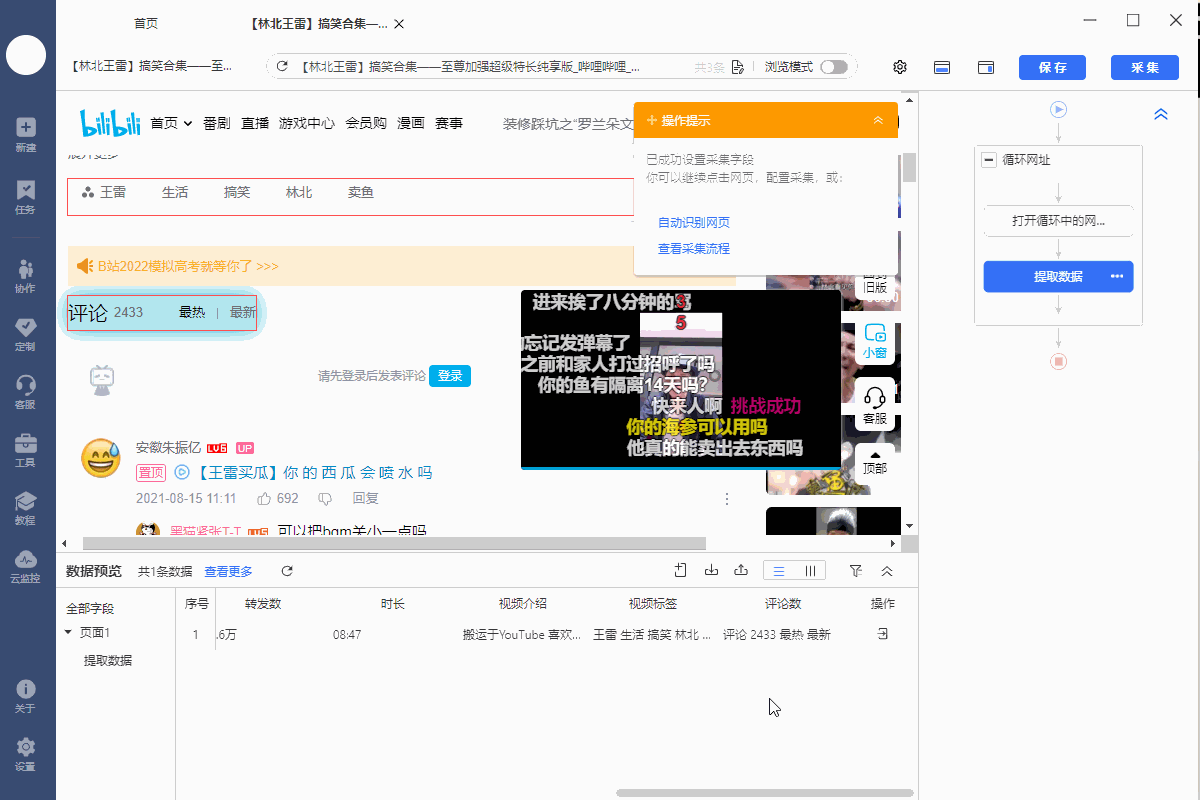Open the 首页 dropdown on bilibili navbar
Viewport: 1200px width, 800px height.
point(171,123)
